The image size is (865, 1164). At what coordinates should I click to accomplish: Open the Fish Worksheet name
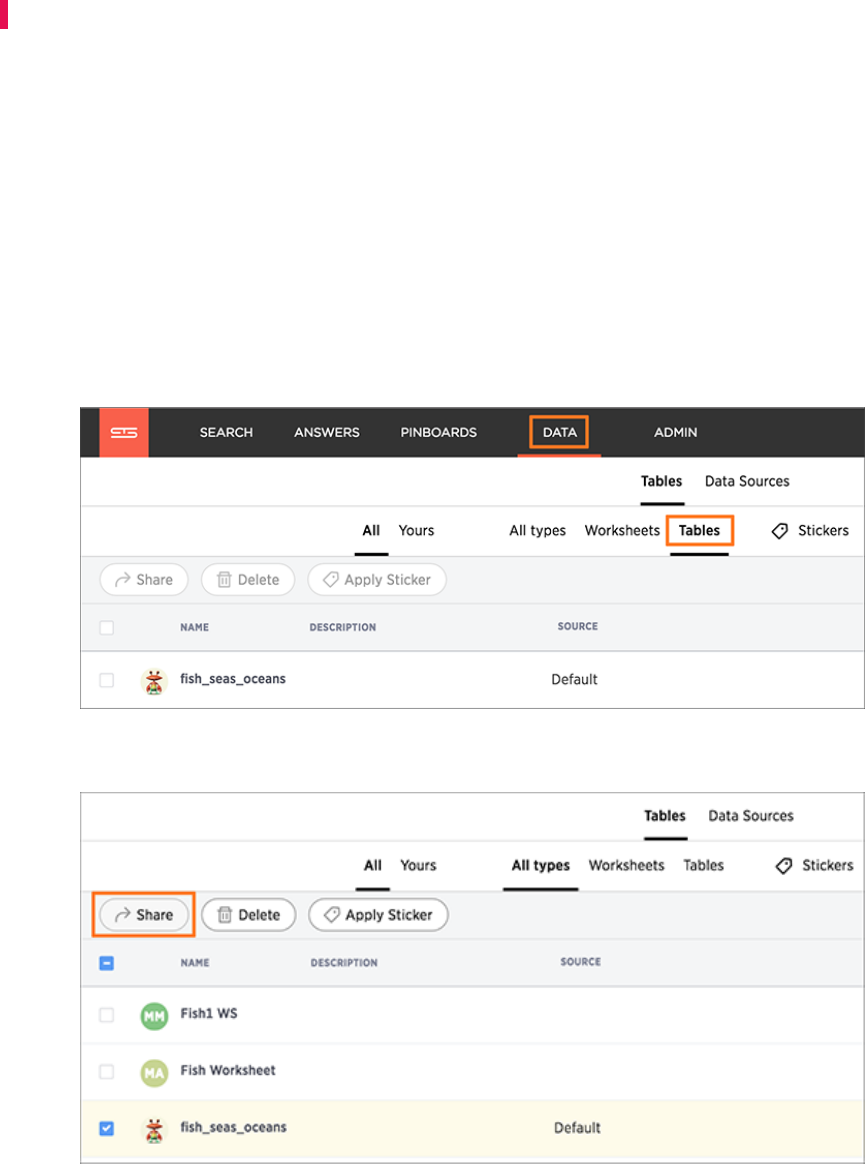click(228, 1070)
